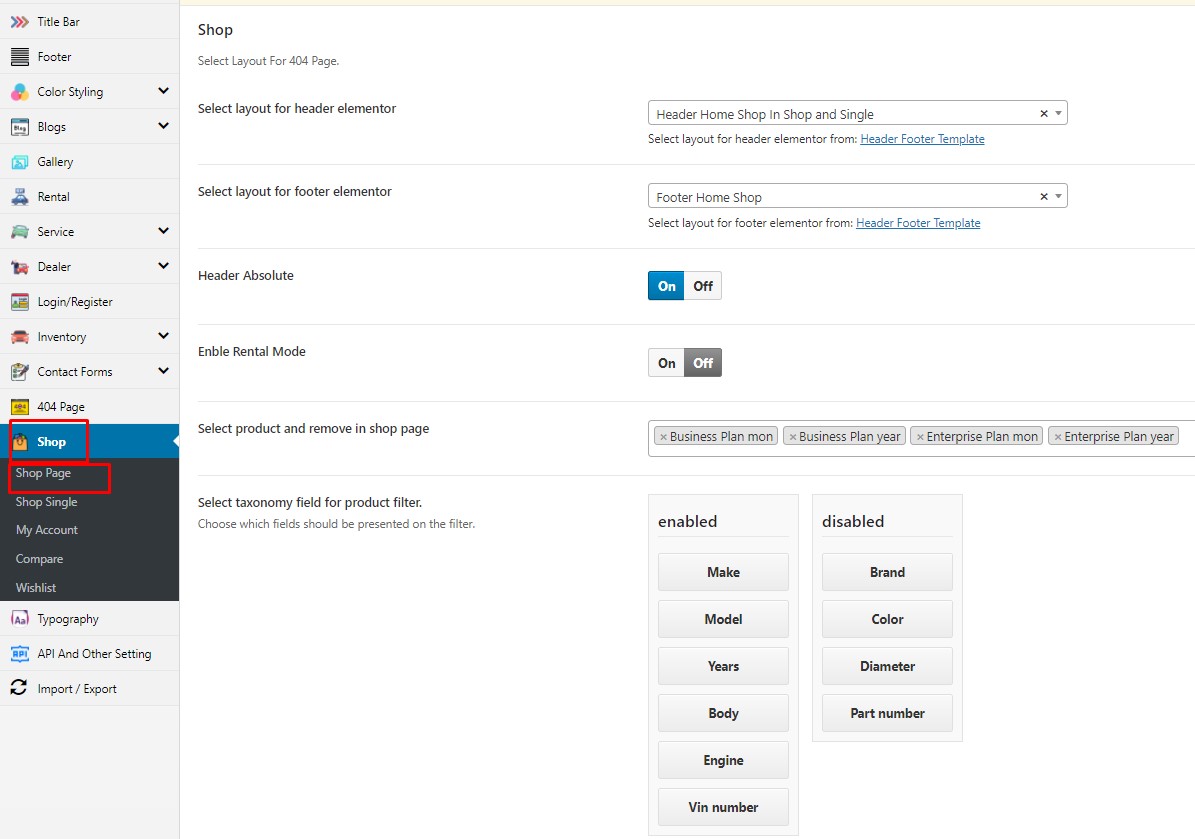Remove Business Plan mon tag
The height and width of the screenshot is (839, 1195).
tap(663, 437)
